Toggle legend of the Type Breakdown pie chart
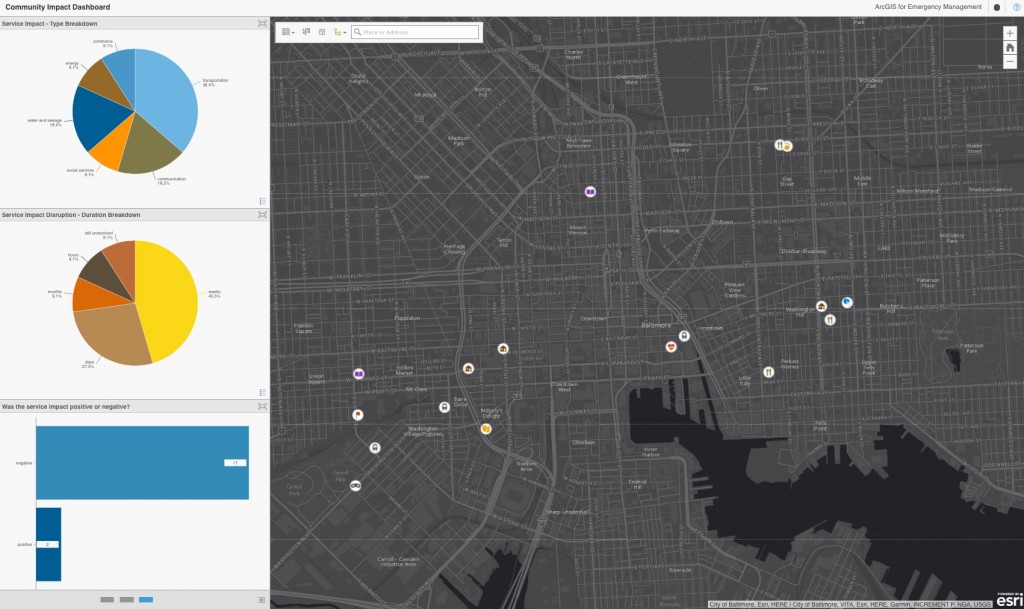Screen dimensions: 1024x609 pos(263,201)
